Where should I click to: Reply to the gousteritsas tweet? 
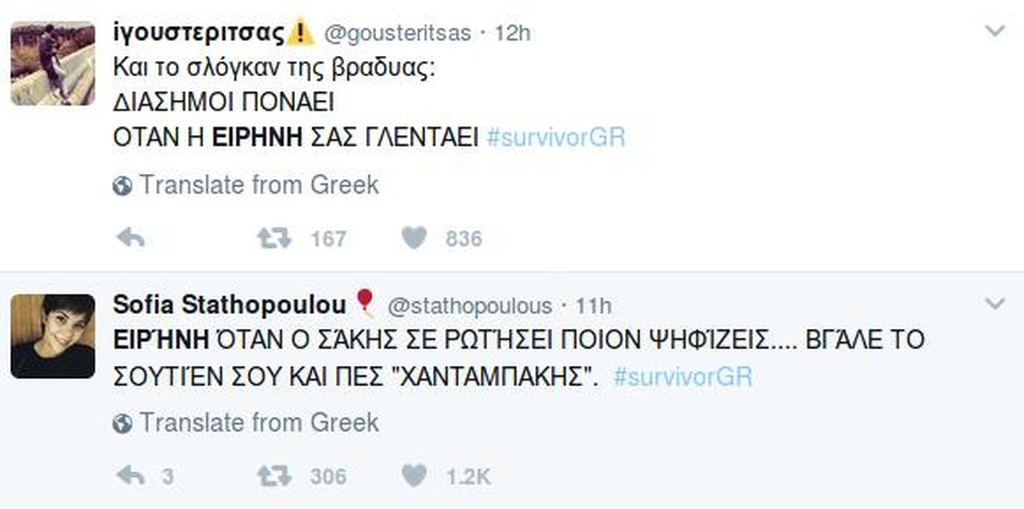point(131,238)
